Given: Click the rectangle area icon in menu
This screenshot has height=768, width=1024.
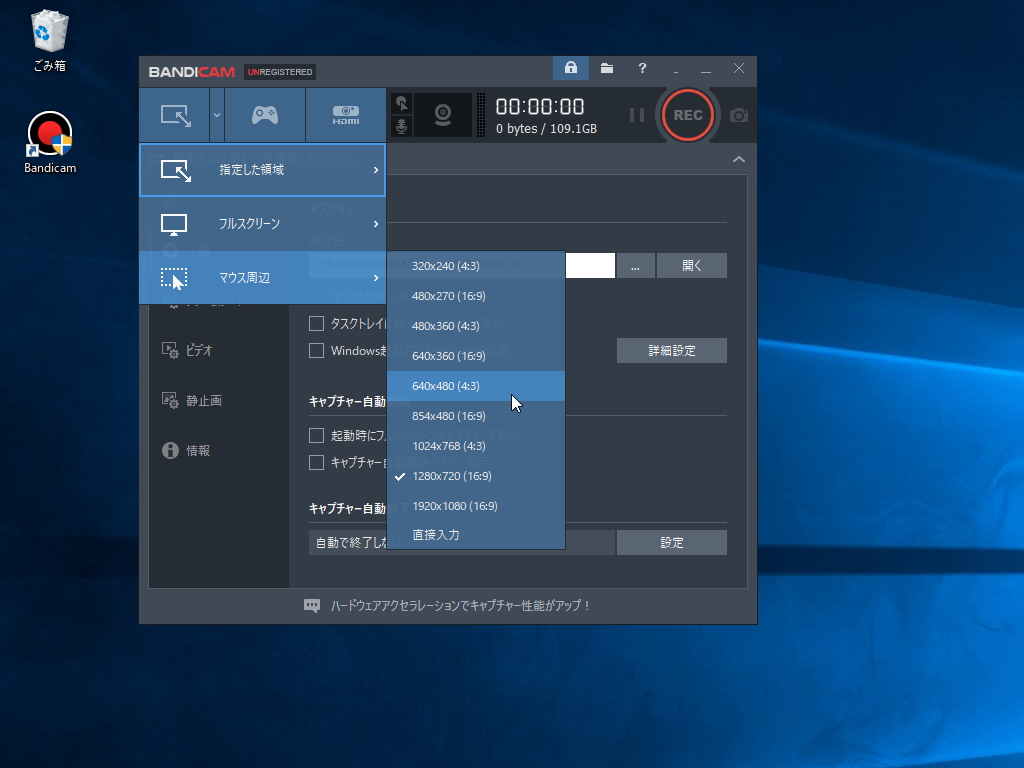Looking at the screenshot, I should [176, 170].
